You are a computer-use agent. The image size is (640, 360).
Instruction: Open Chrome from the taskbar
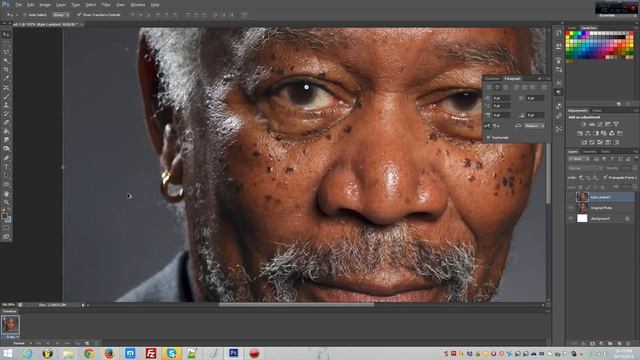[x=89, y=353]
